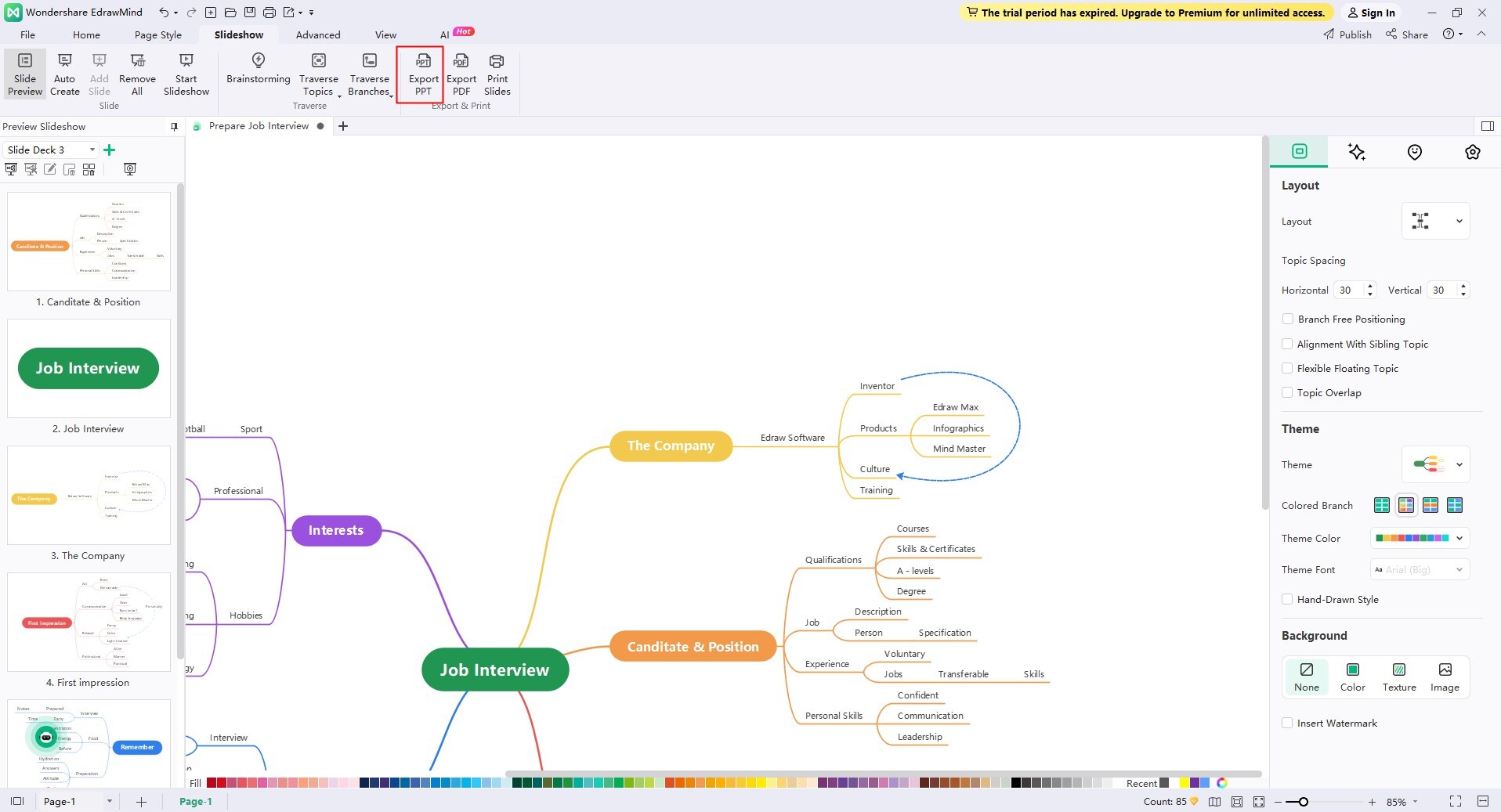Click the zoom in plus icon

pyautogui.click(x=1372, y=802)
